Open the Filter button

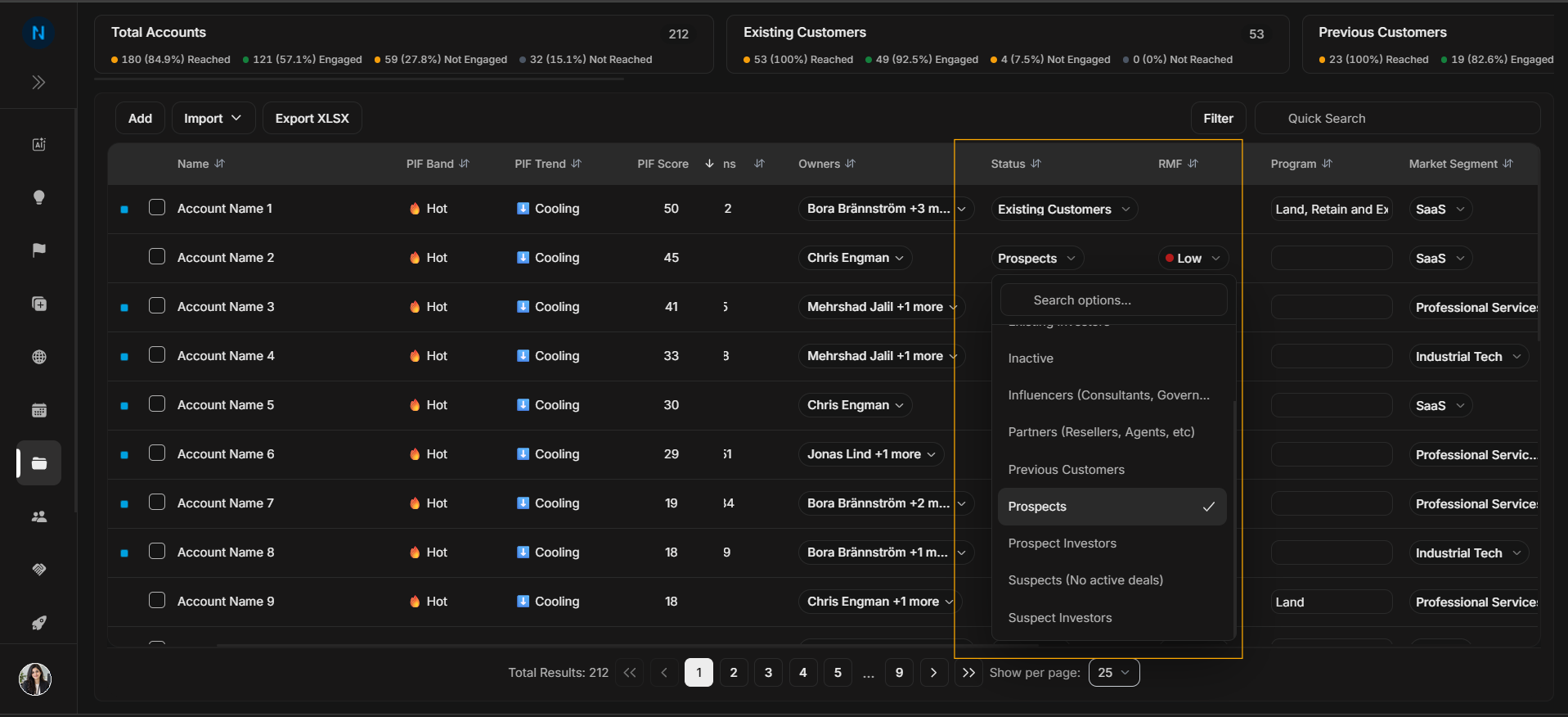click(1218, 119)
